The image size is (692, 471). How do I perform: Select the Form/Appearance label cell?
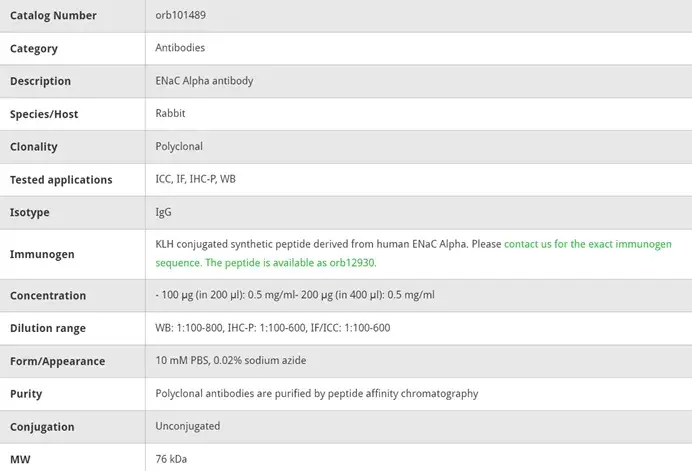(x=57, y=361)
